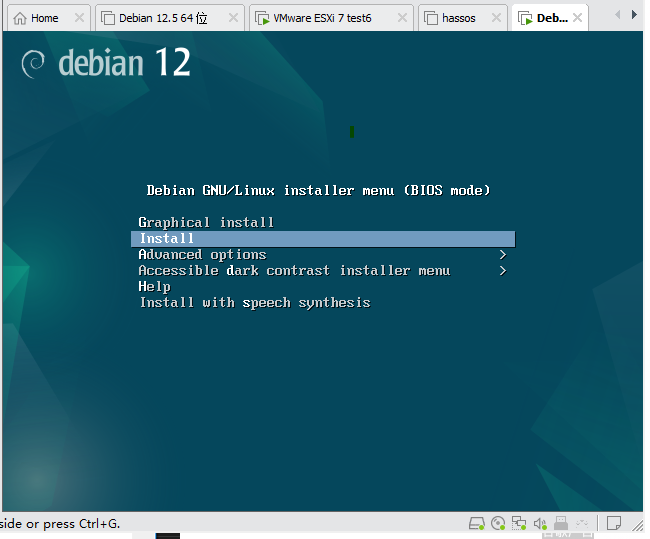Image resolution: width=650 pixels, height=539 pixels.
Task: Close the Debian 12.5 64 tab
Action: 233,18
